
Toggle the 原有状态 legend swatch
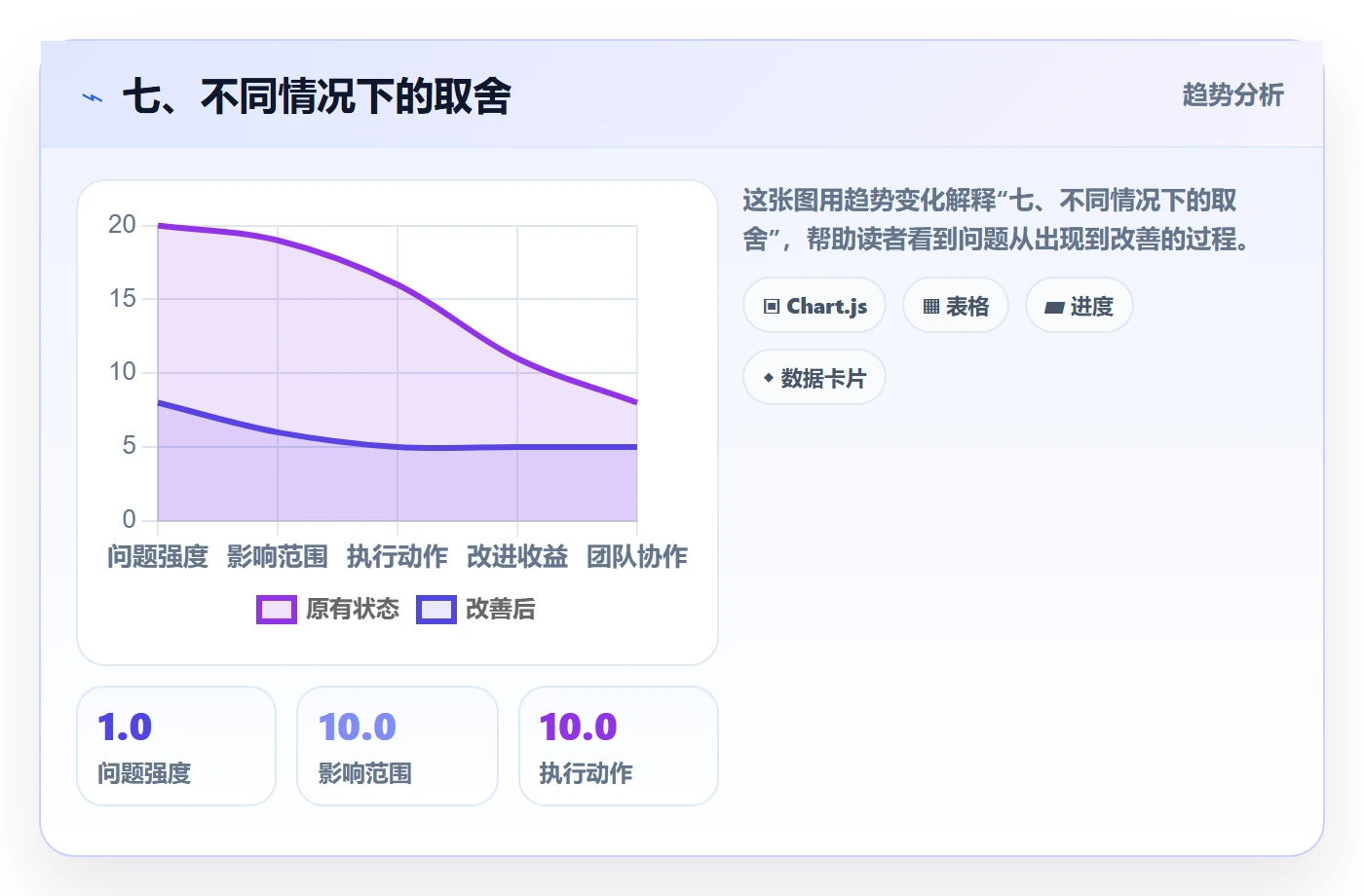click(x=277, y=610)
